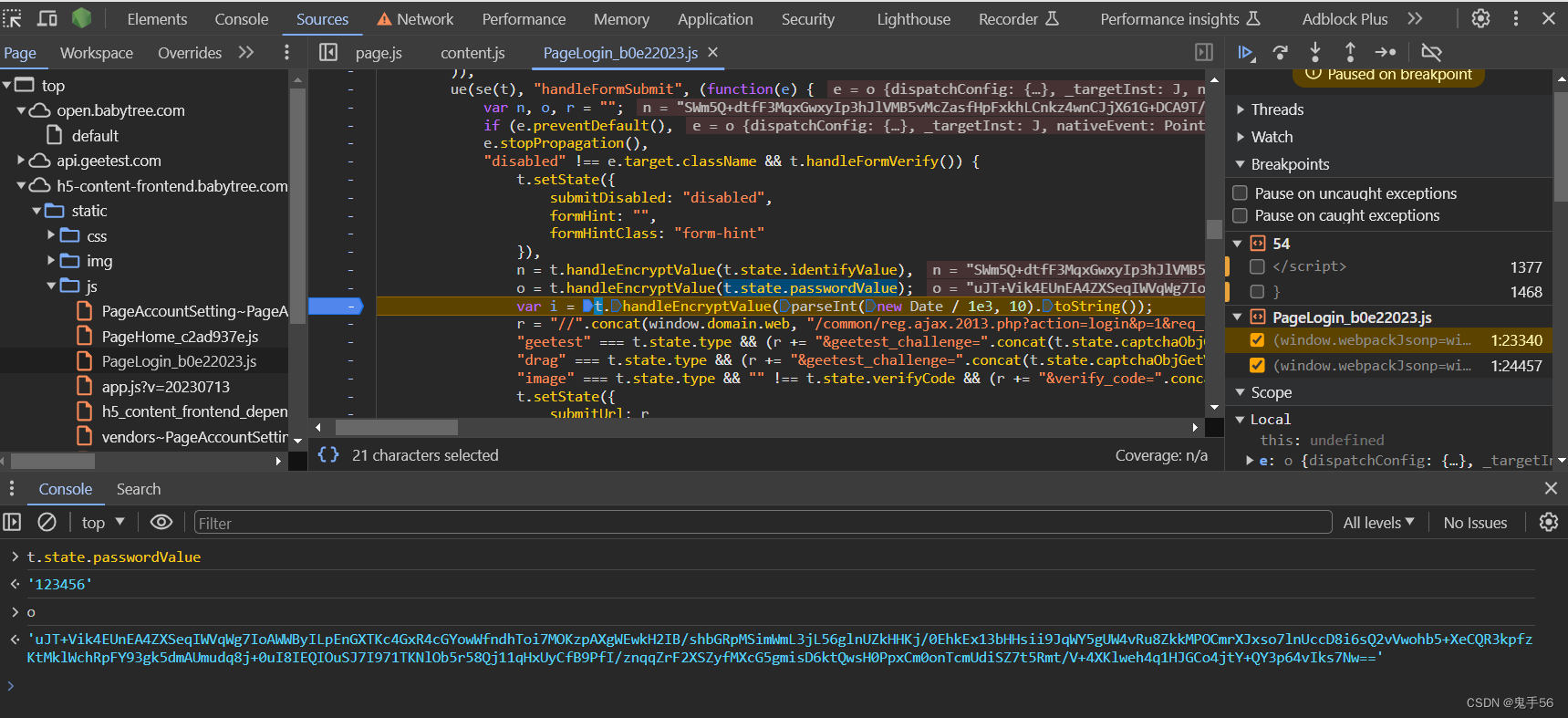This screenshot has height=718, width=1568.
Task: Open DevTools settings gear
Action: pos(1481,18)
